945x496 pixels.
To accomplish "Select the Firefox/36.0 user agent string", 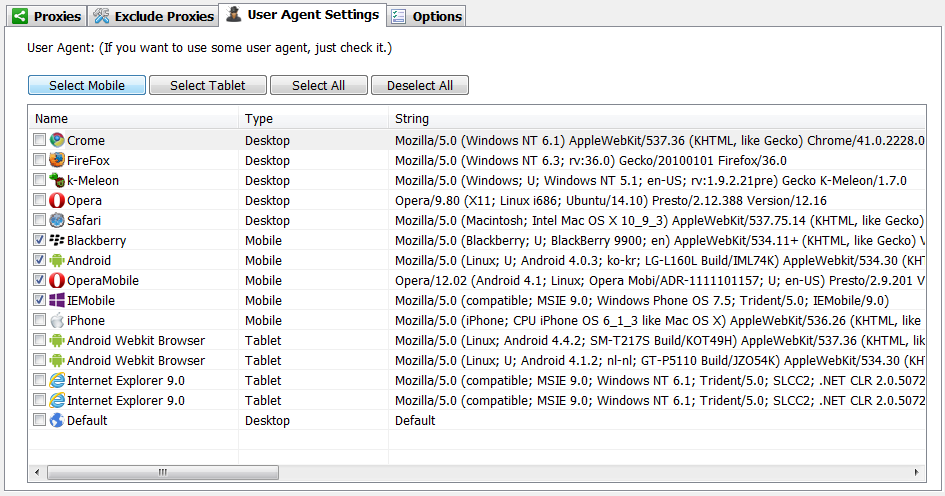I will [x=591, y=160].
